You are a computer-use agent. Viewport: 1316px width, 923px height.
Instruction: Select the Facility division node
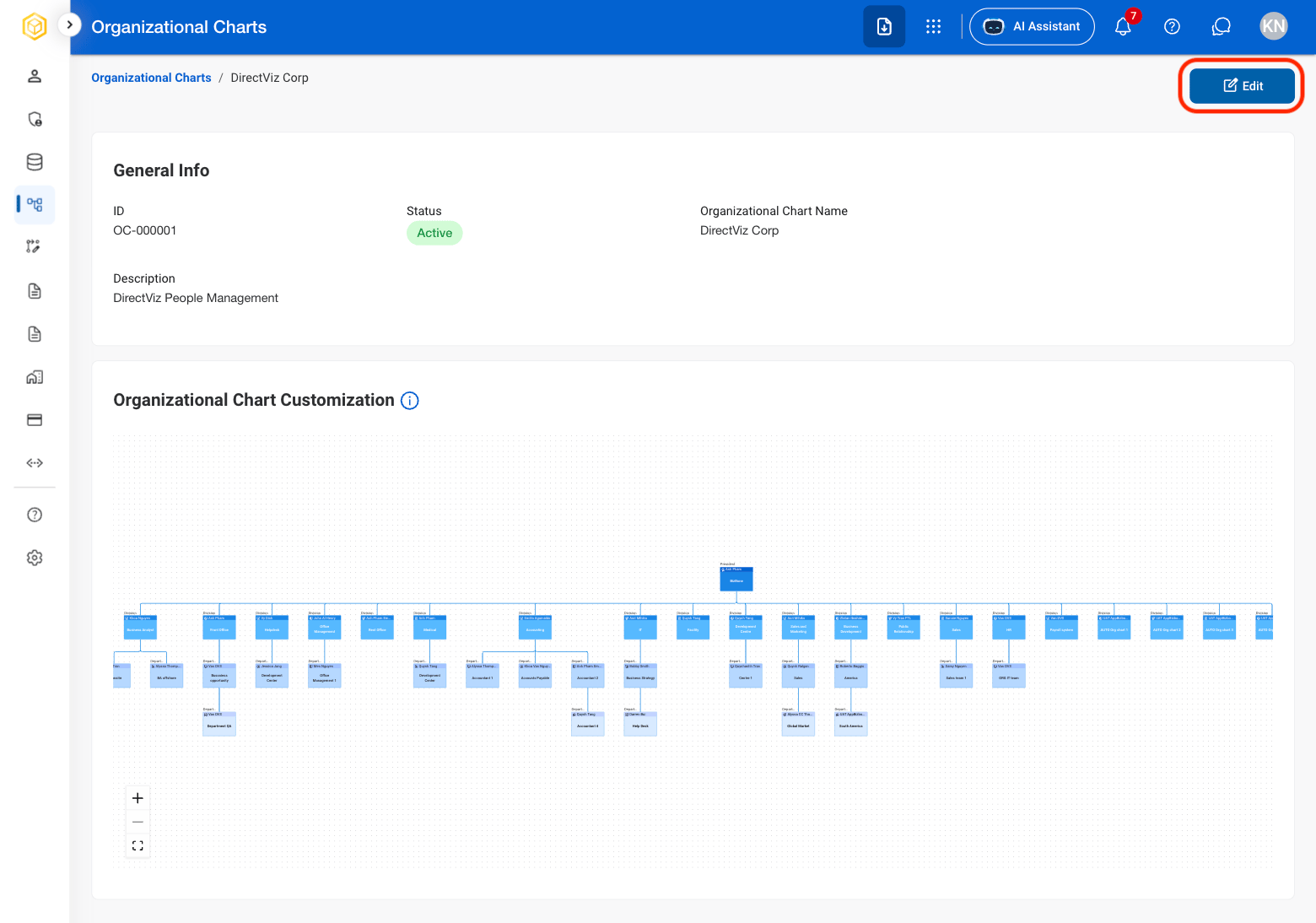click(x=693, y=627)
